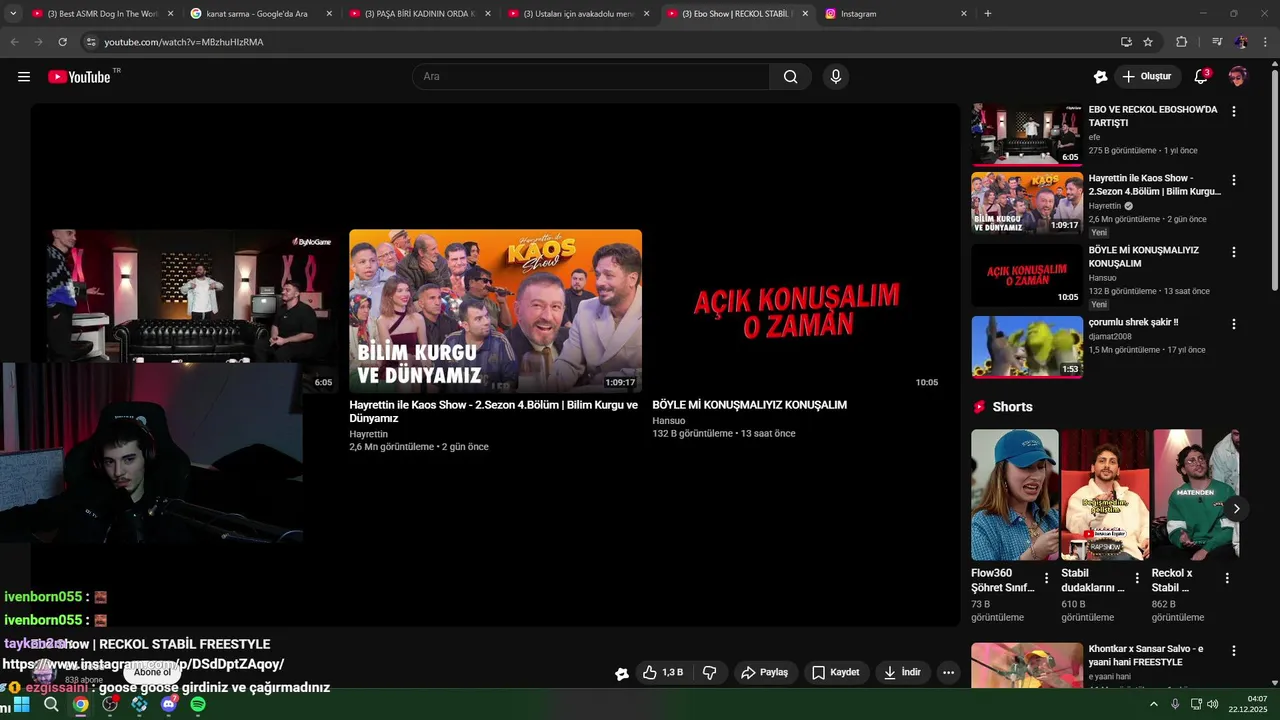The image size is (1280, 720).
Task: Open the Flow360 Şöhret Sınıf short thumbnail
Action: click(1014, 495)
